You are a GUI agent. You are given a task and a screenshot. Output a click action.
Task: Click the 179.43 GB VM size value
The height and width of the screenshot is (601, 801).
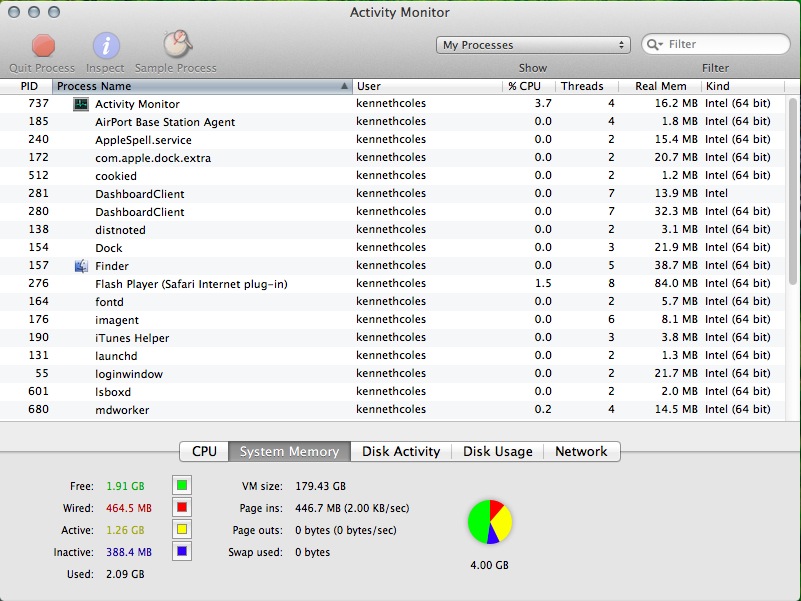point(320,486)
